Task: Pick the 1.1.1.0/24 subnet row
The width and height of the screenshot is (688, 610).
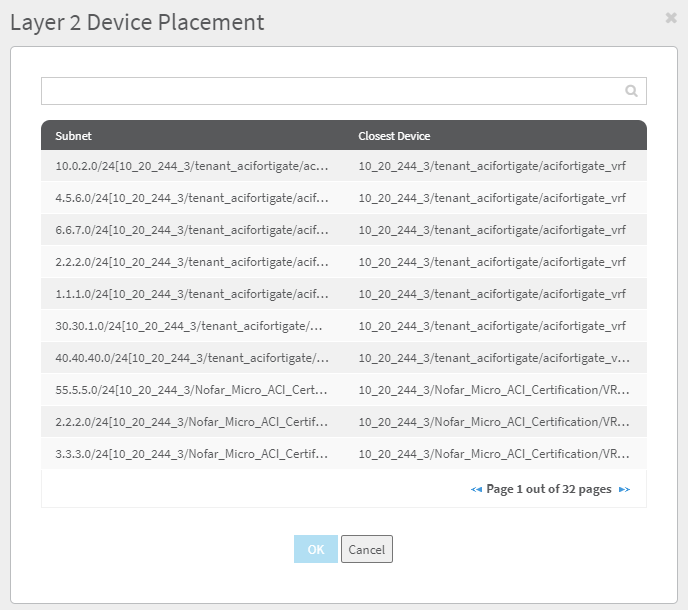Action: [191, 294]
